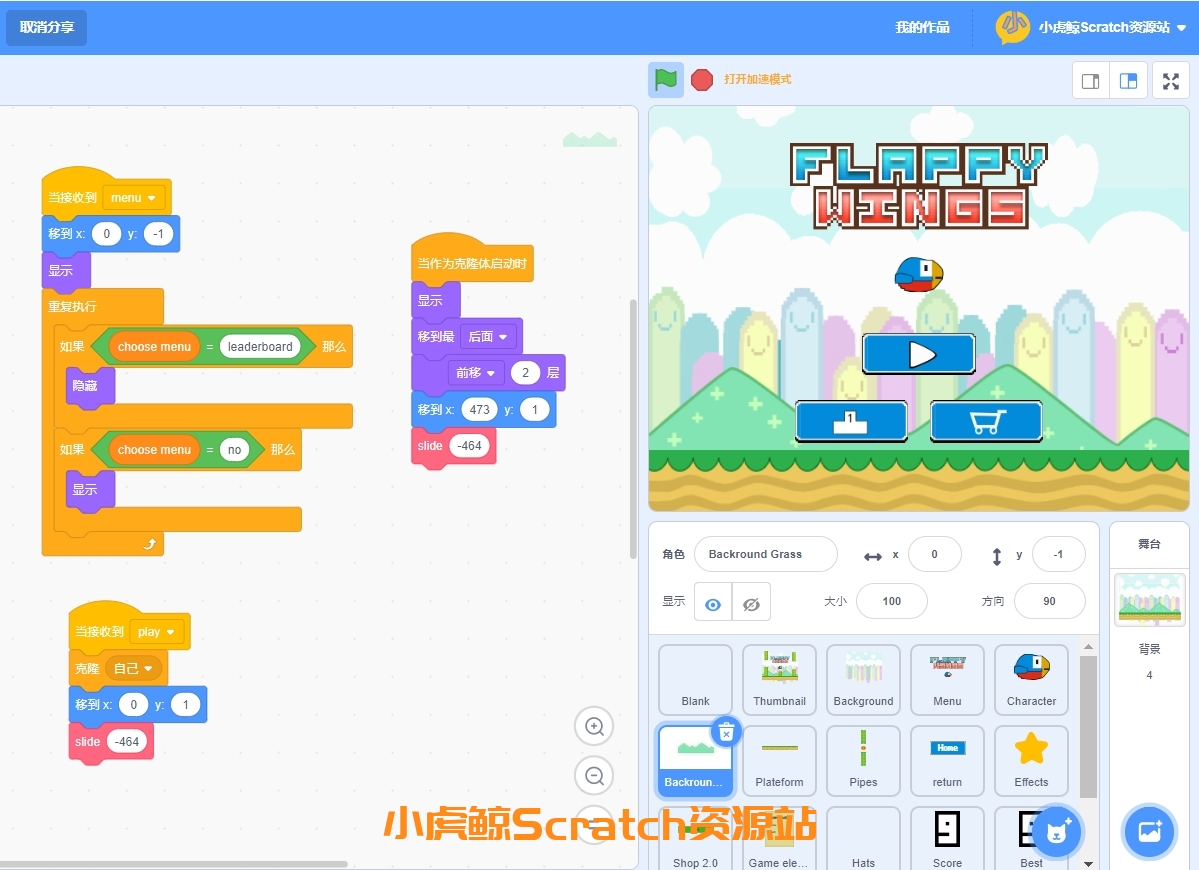The image size is (1199, 870).
Task: Select the Thumbnail sprite
Action: (x=779, y=679)
